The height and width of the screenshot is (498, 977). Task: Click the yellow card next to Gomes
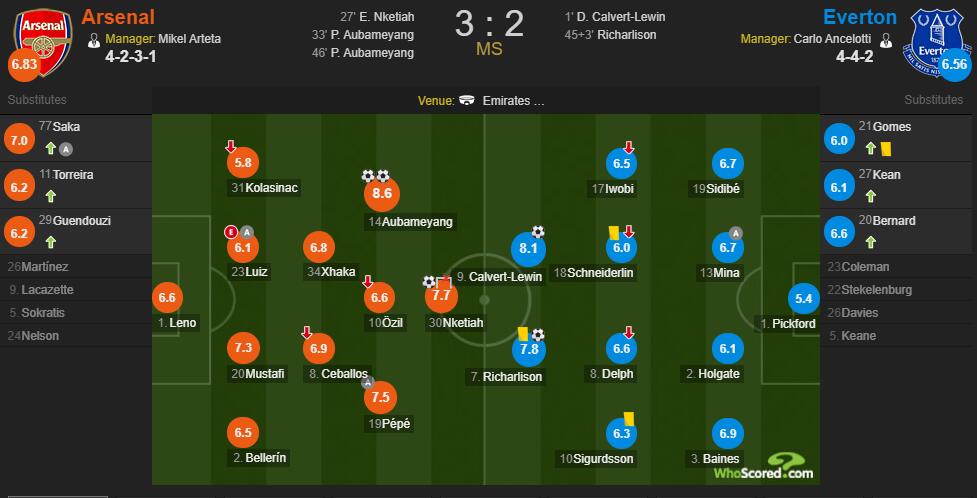pyautogui.click(x=885, y=149)
